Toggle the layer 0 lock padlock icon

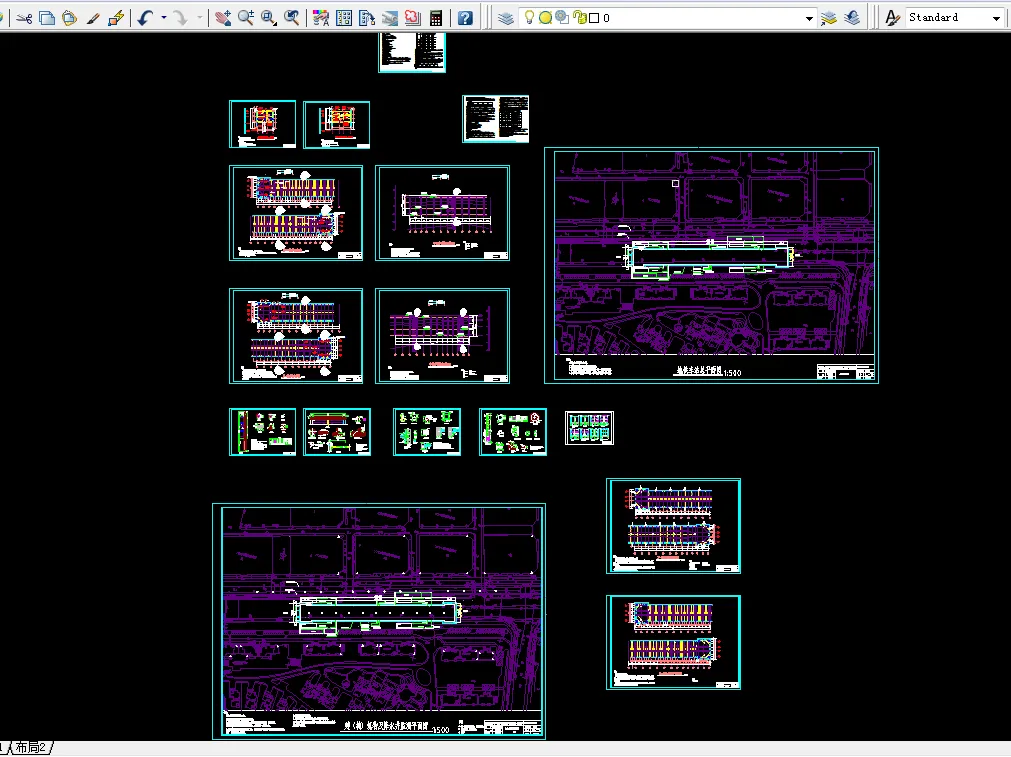[x=580, y=18]
